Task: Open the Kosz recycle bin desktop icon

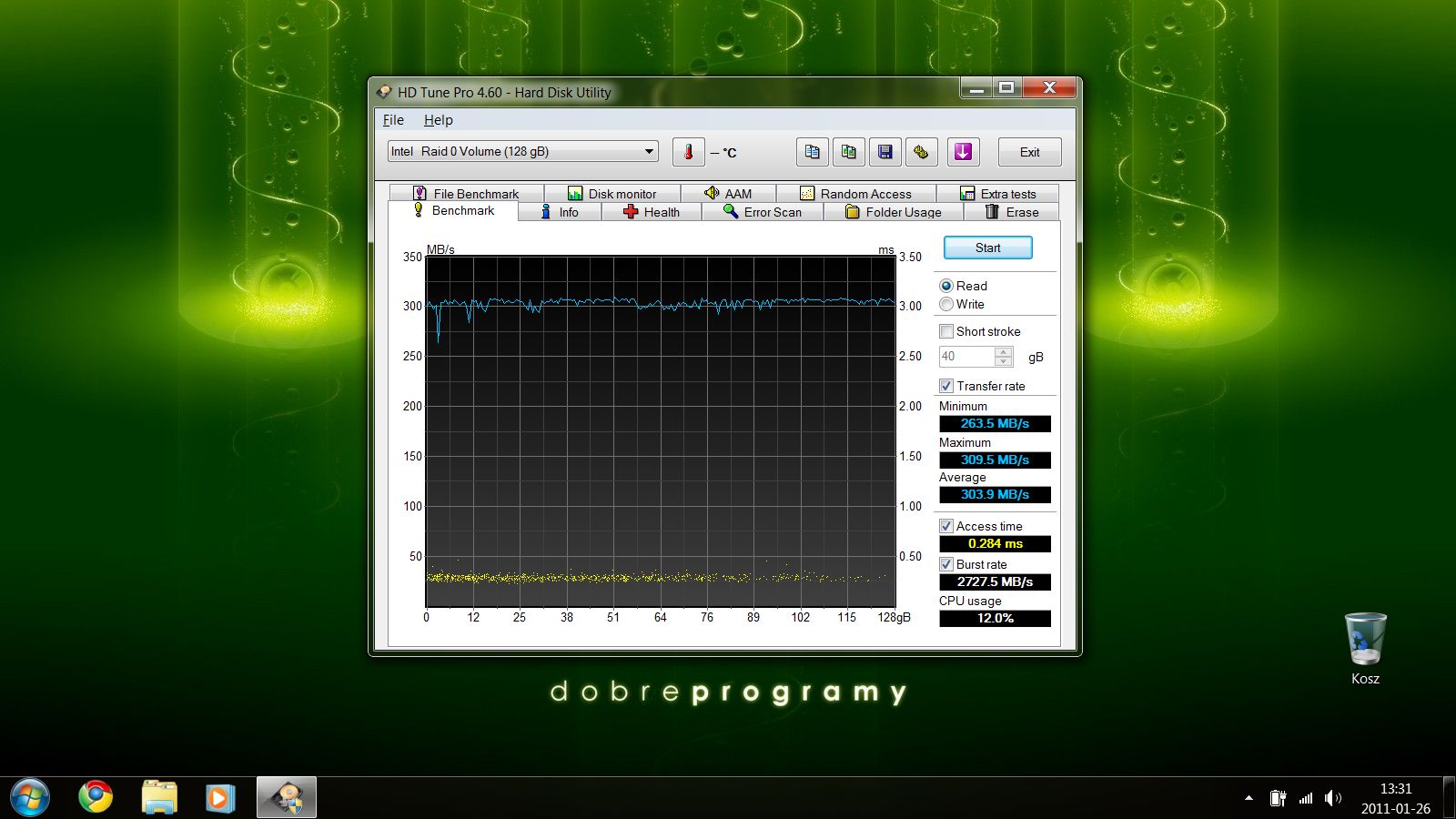Action: [1365, 649]
